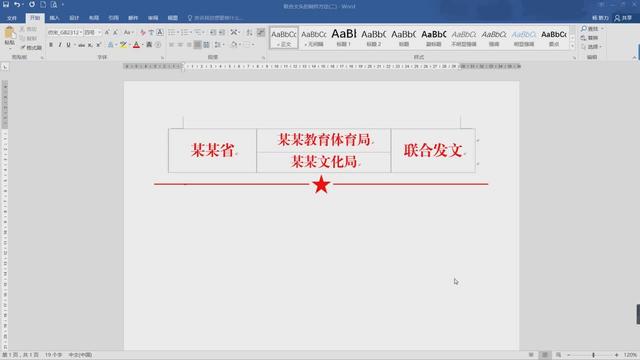640x360 pixels.
Task: Click the Redo/Repeat icon
Action: pyautogui.click(x=31, y=4)
